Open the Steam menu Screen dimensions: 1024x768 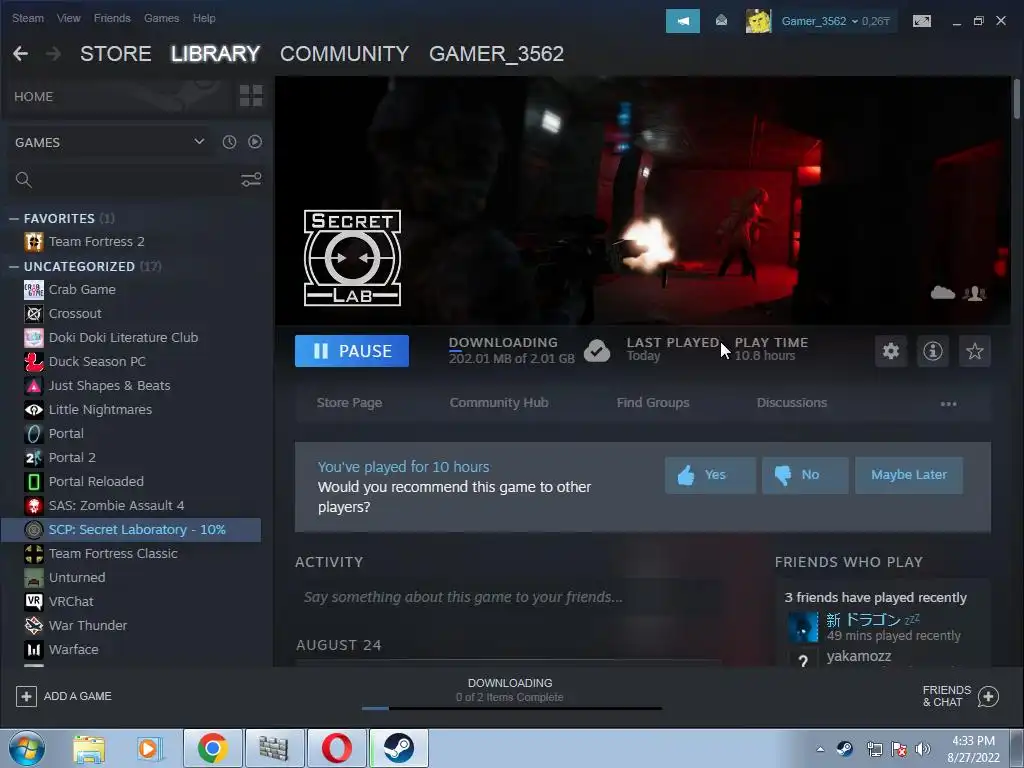point(28,18)
